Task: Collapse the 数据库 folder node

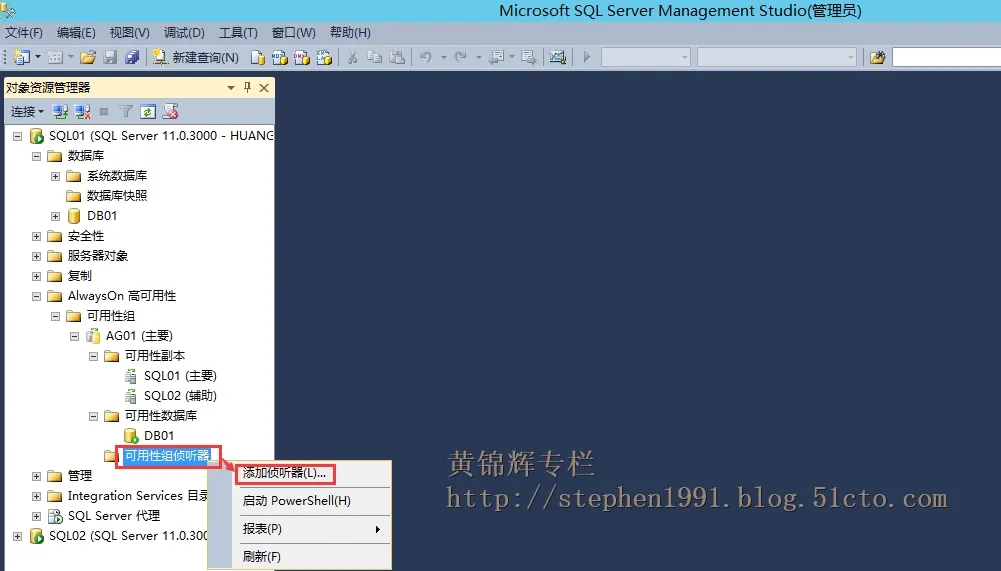Action: [x=36, y=156]
